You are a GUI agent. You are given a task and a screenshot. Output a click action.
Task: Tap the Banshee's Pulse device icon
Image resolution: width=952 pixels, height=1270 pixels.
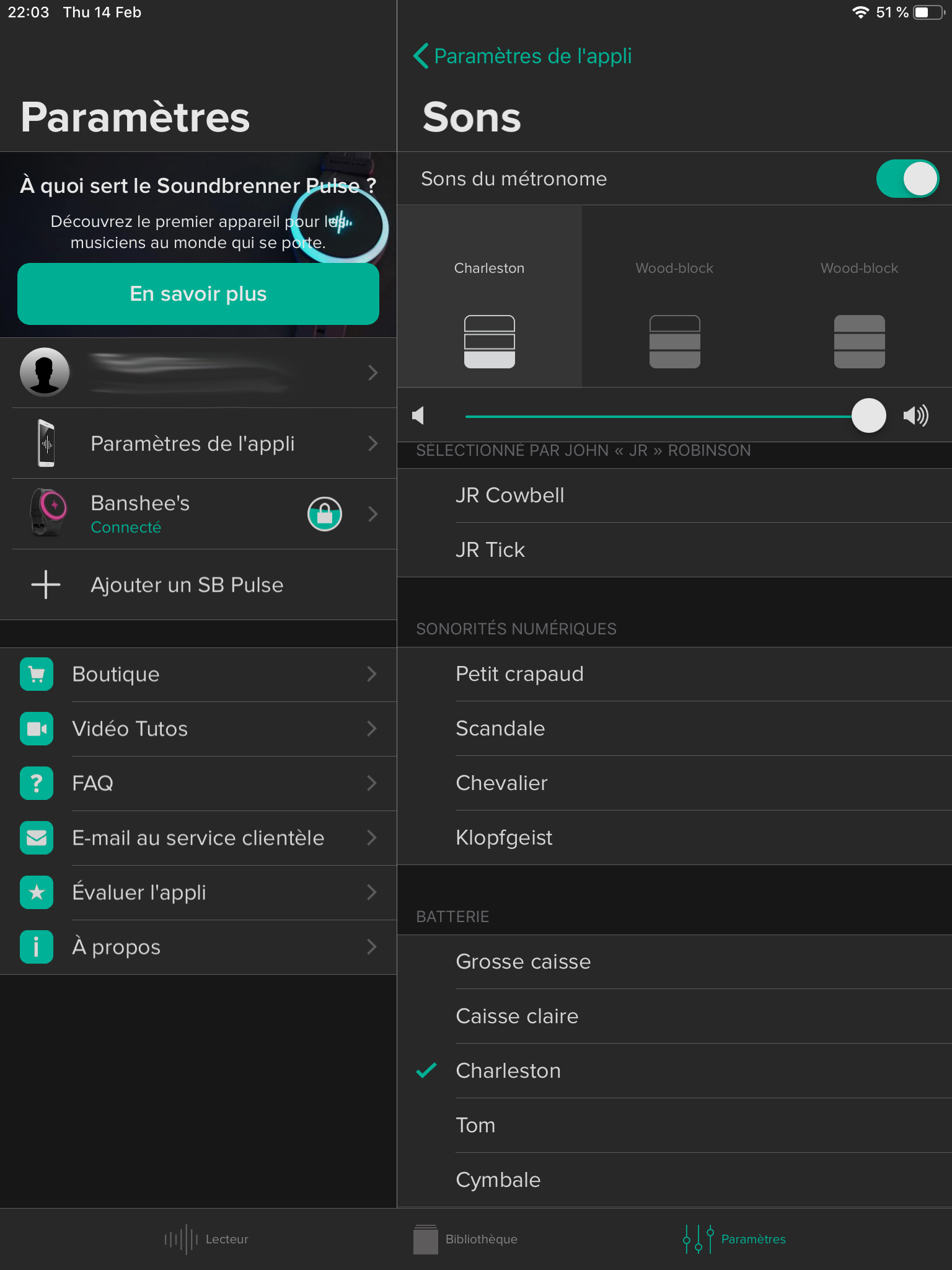[x=48, y=513]
